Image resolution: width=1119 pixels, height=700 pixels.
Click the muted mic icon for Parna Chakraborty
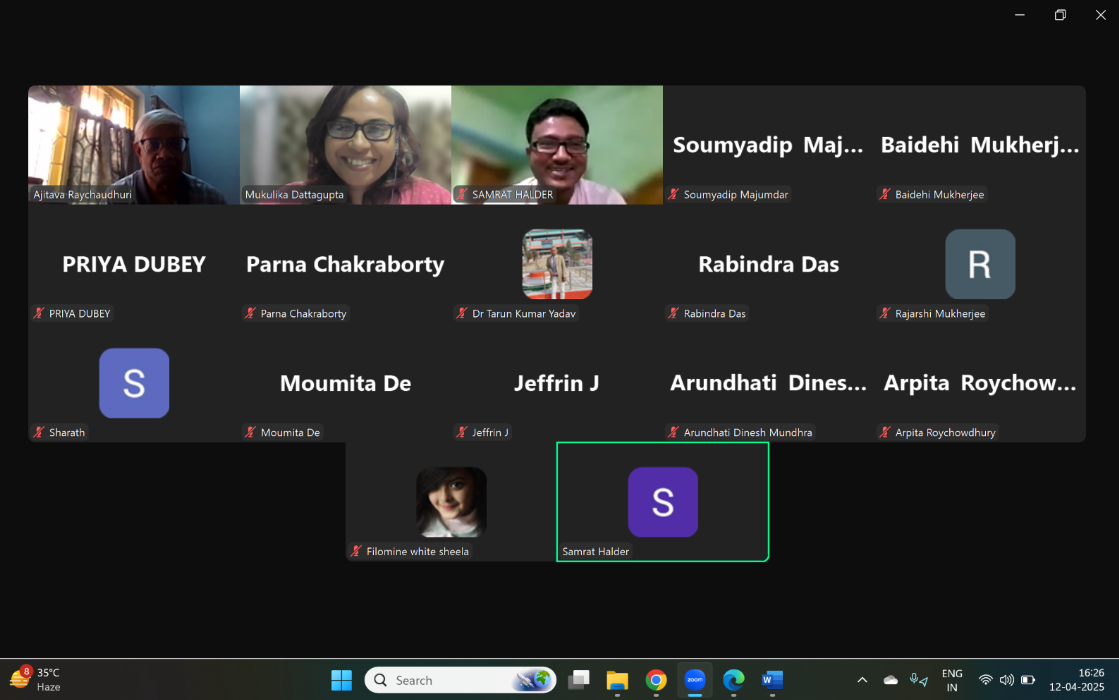tap(250, 313)
